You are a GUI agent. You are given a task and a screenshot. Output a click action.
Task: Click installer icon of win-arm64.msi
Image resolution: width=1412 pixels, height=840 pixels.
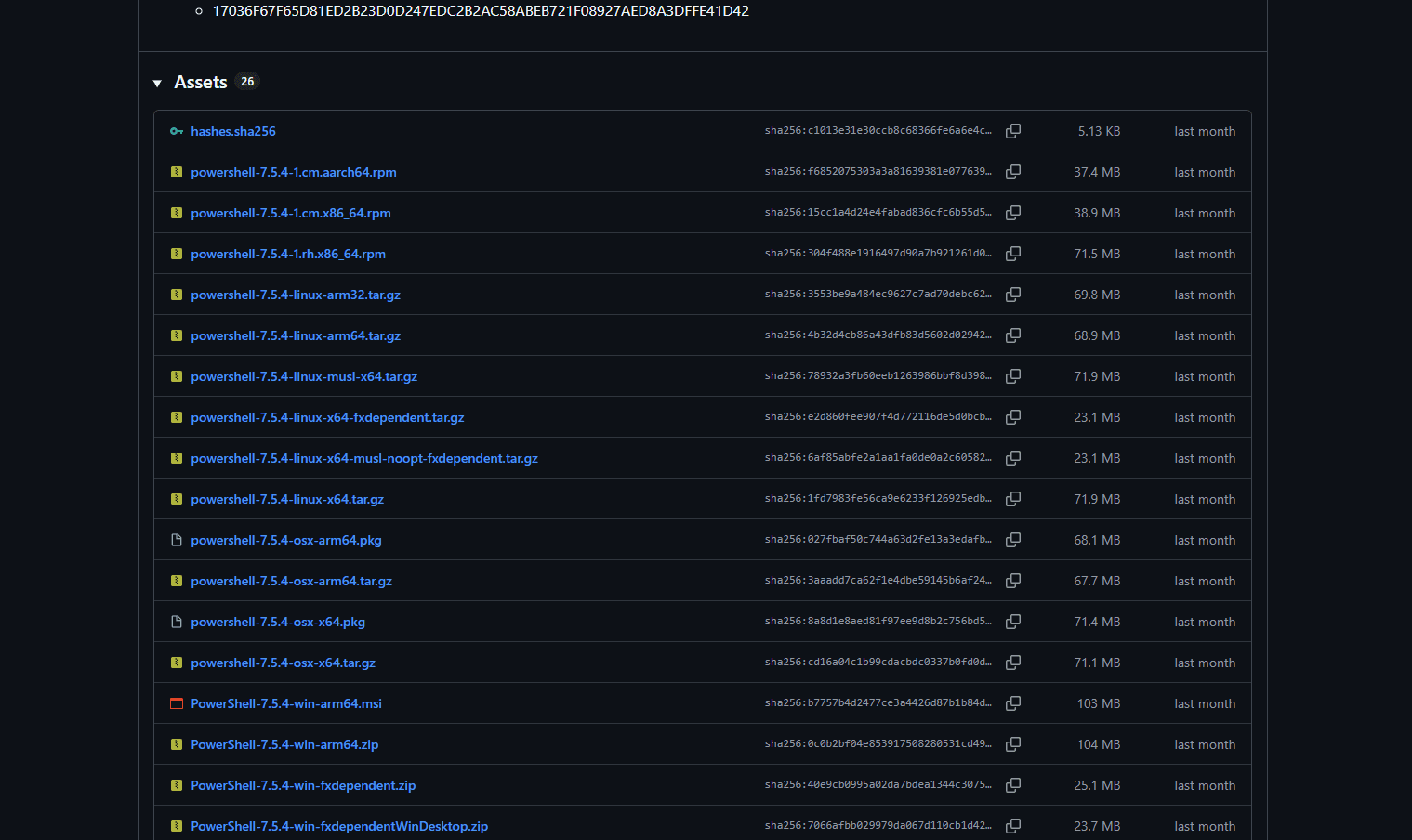(177, 703)
